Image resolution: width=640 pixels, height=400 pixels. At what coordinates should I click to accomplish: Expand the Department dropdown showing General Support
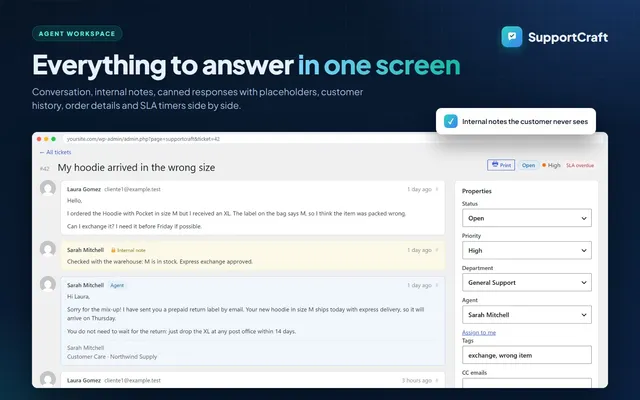pyautogui.click(x=527, y=282)
